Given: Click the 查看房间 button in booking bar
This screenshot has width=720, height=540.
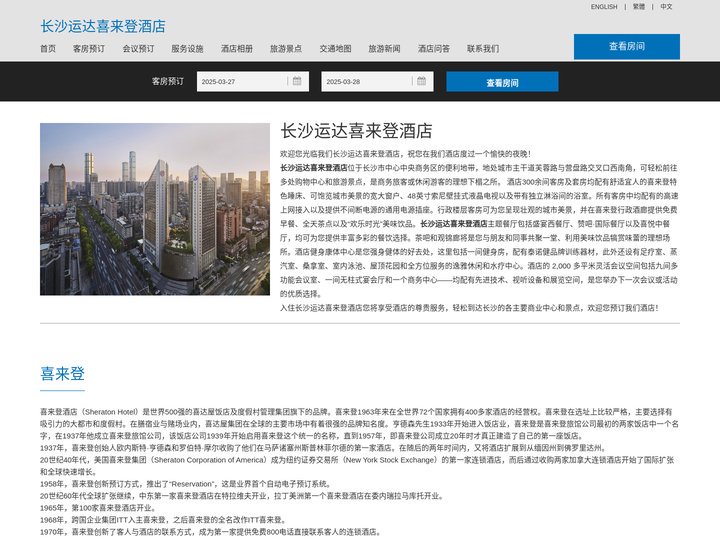Looking at the screenshot, I should (502, 82).
